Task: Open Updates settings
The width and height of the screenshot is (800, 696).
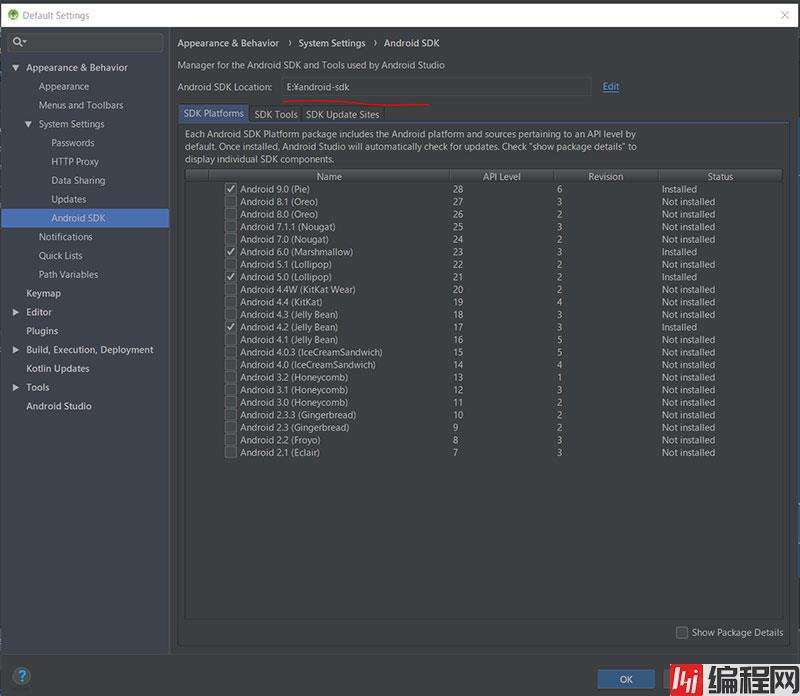Action: (69, 199)
